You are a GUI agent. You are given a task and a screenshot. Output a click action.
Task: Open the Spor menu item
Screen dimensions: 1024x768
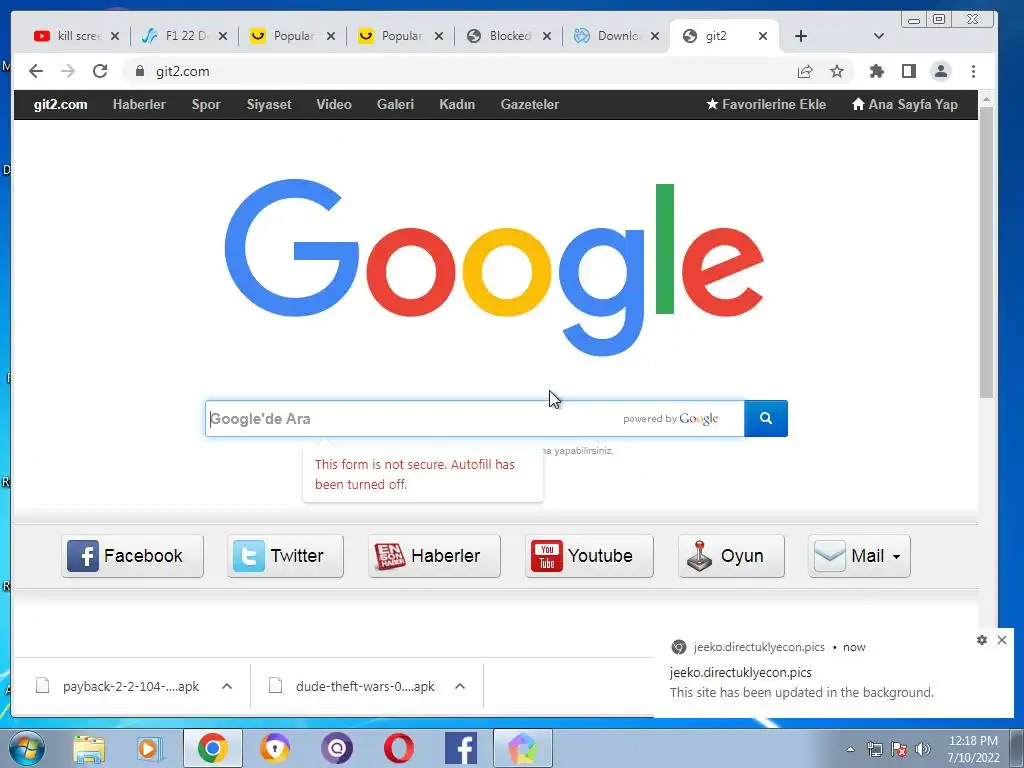click(x=206, y=104)
